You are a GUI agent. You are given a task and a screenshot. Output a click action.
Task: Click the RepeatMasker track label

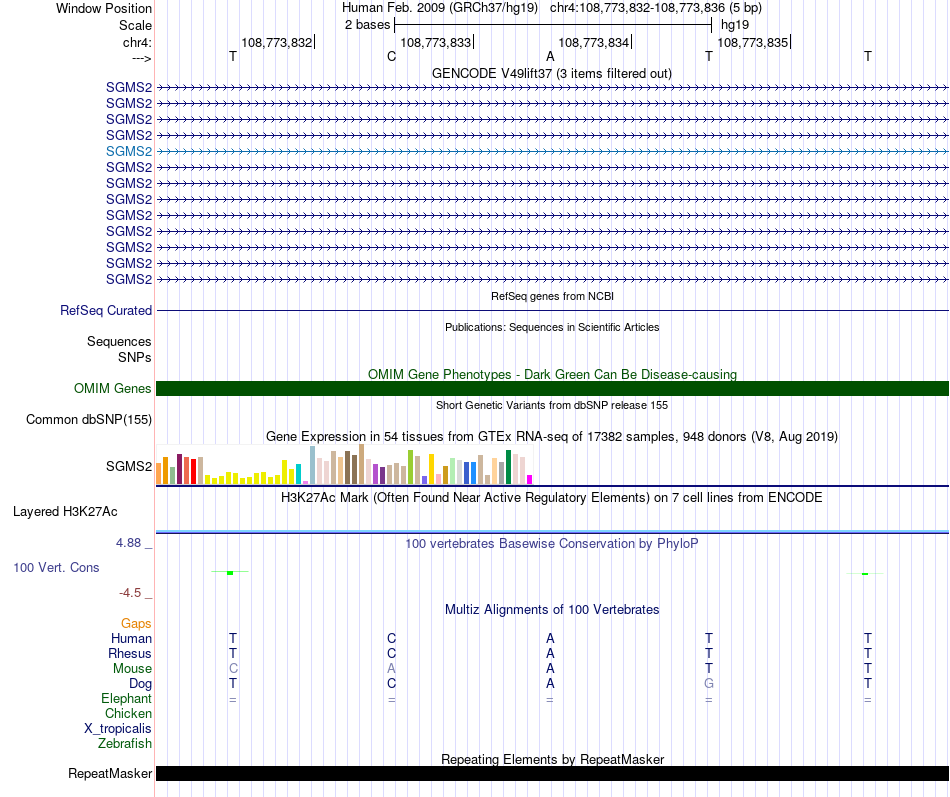tap(110, 773)
